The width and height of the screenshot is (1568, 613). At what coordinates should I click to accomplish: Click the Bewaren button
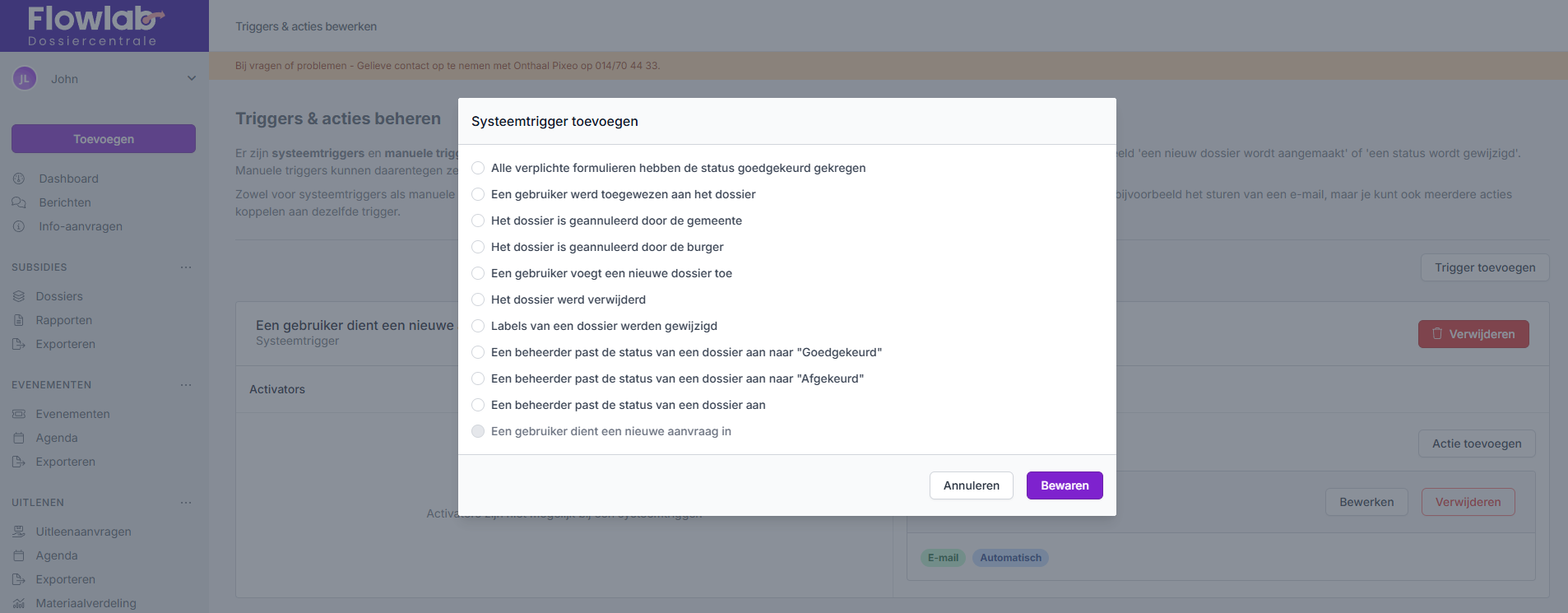1064,485
